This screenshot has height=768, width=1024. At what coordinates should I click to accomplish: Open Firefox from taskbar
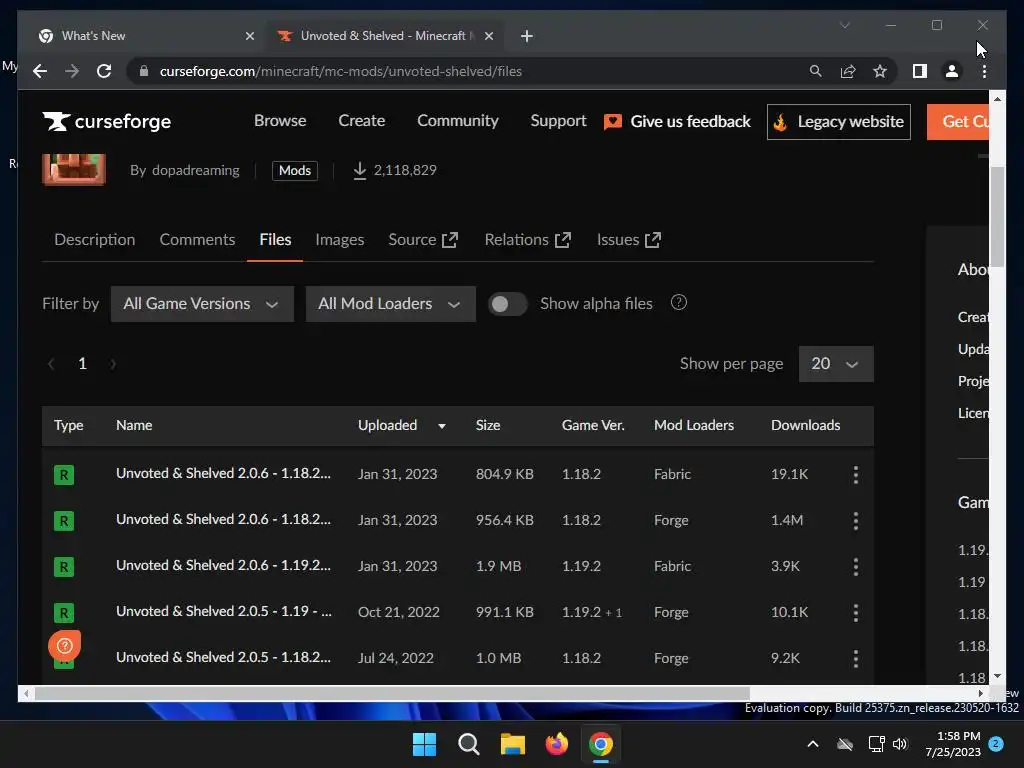pyautogui.click(x=556, y=744)
